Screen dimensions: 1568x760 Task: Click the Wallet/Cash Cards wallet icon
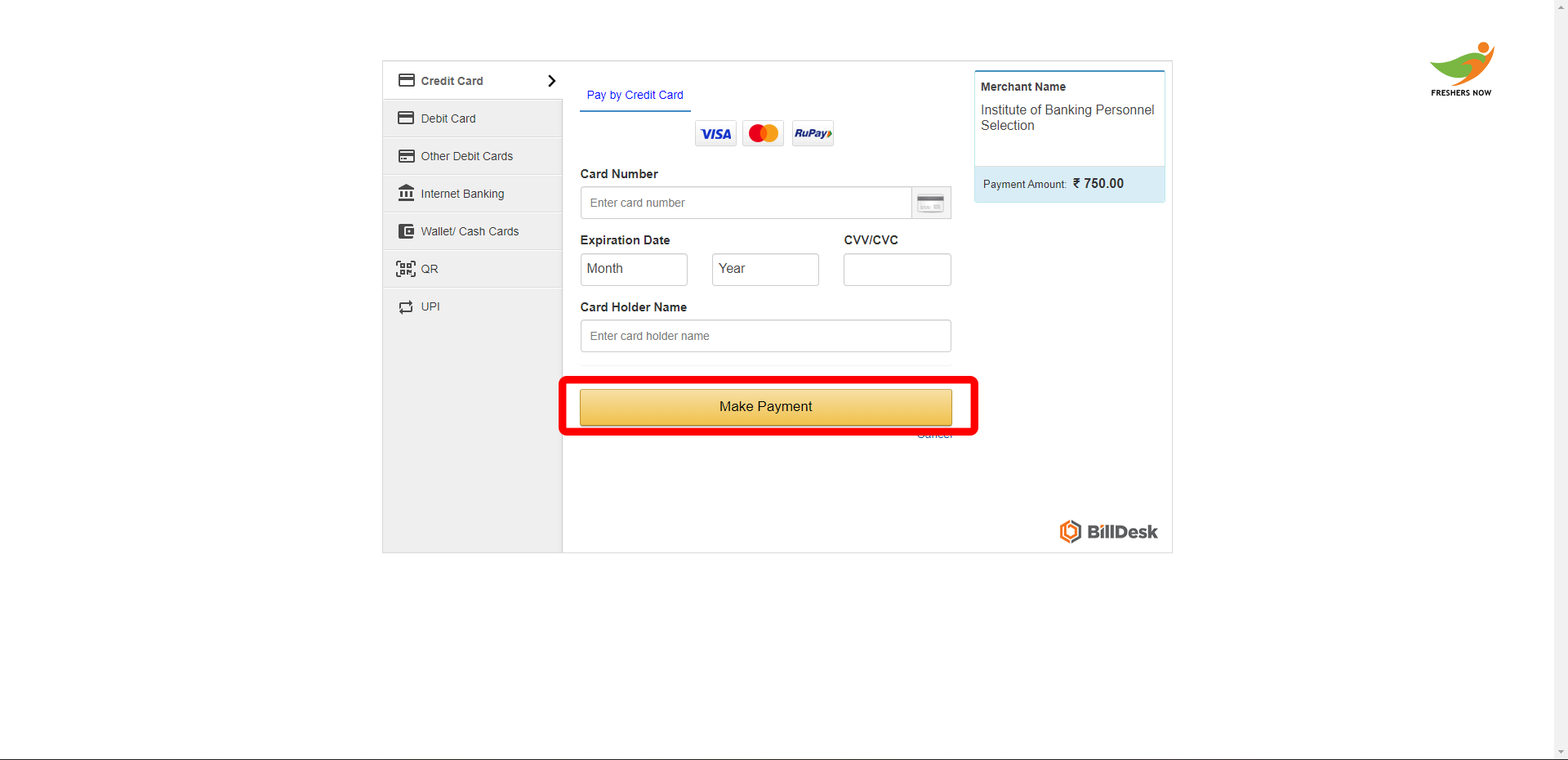406,231
